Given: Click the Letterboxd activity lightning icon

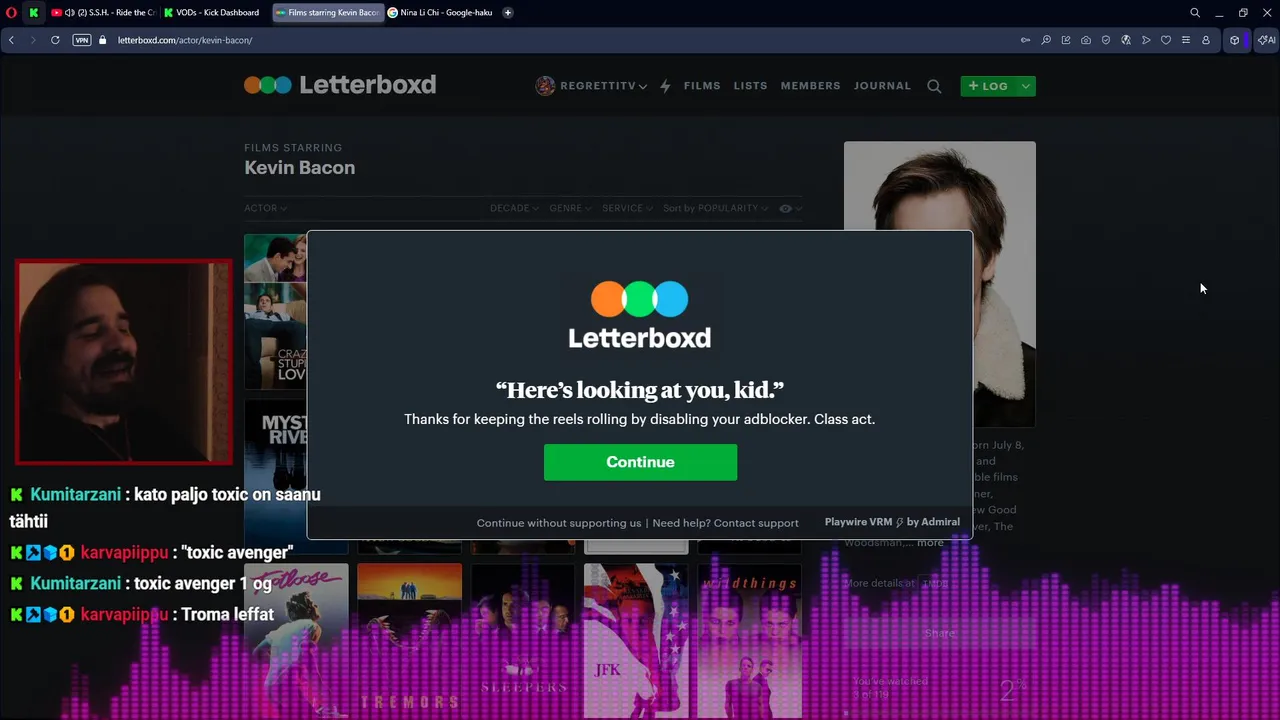Looking at the screenshot, I should pos(665,86).
